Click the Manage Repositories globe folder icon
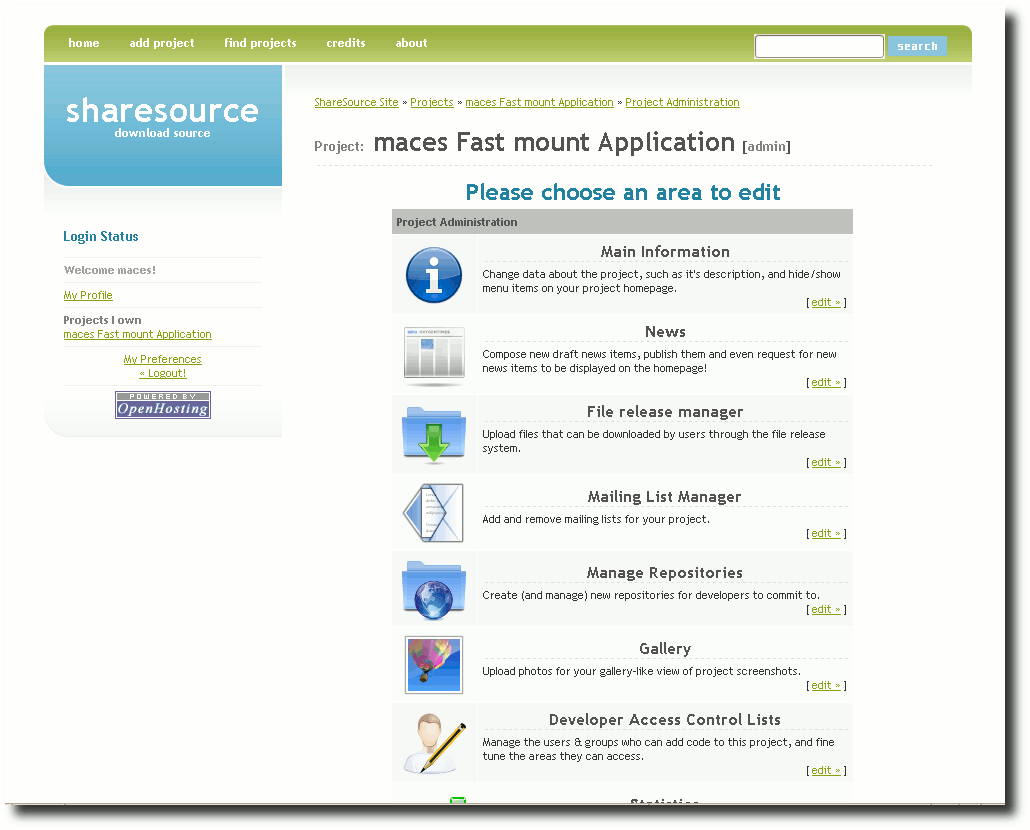This screenshot has width=1030, height=830. pos(434,590)
